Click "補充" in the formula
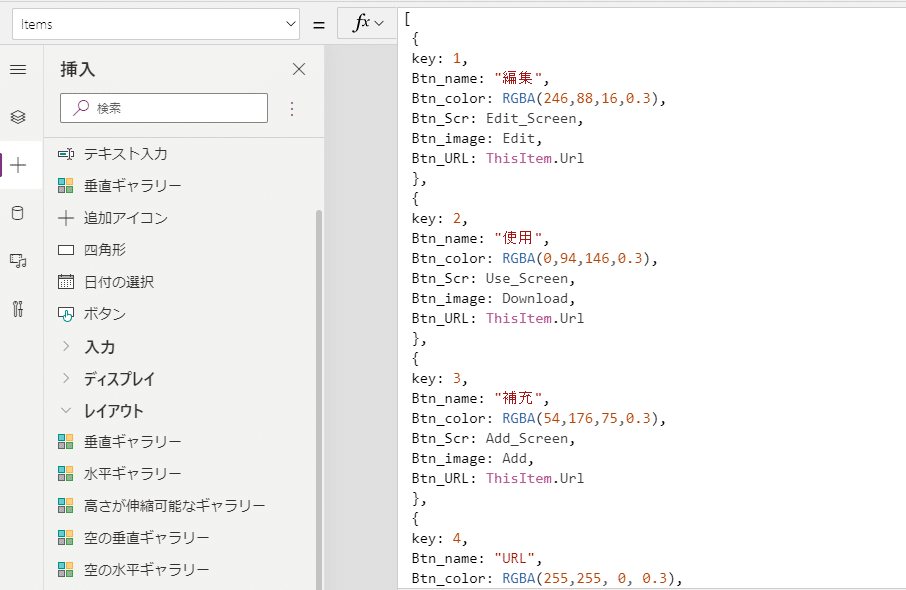906x590 pixels. click(x=518, y=398)
